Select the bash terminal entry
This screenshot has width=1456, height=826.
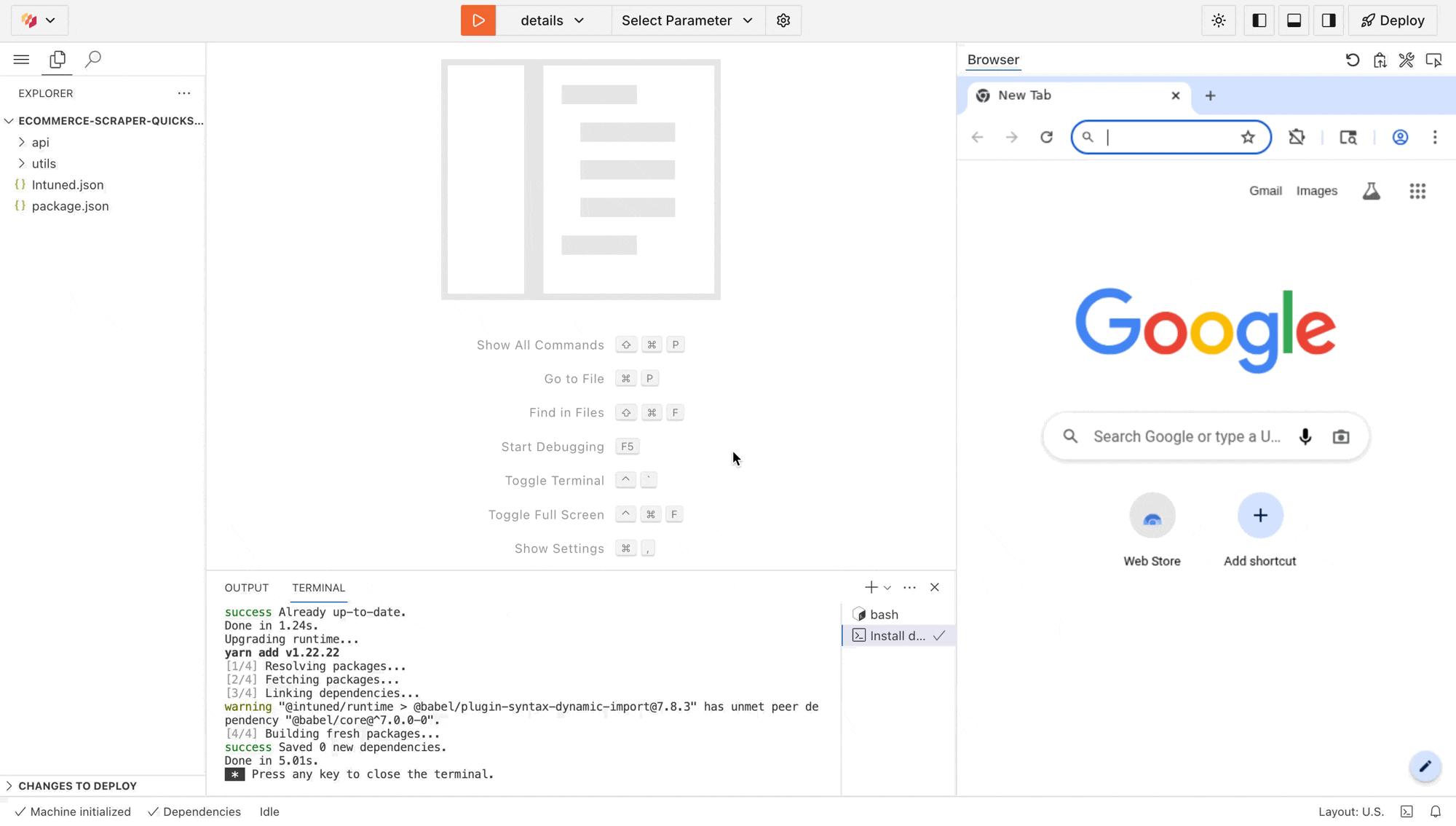click(x=884, y=615)
